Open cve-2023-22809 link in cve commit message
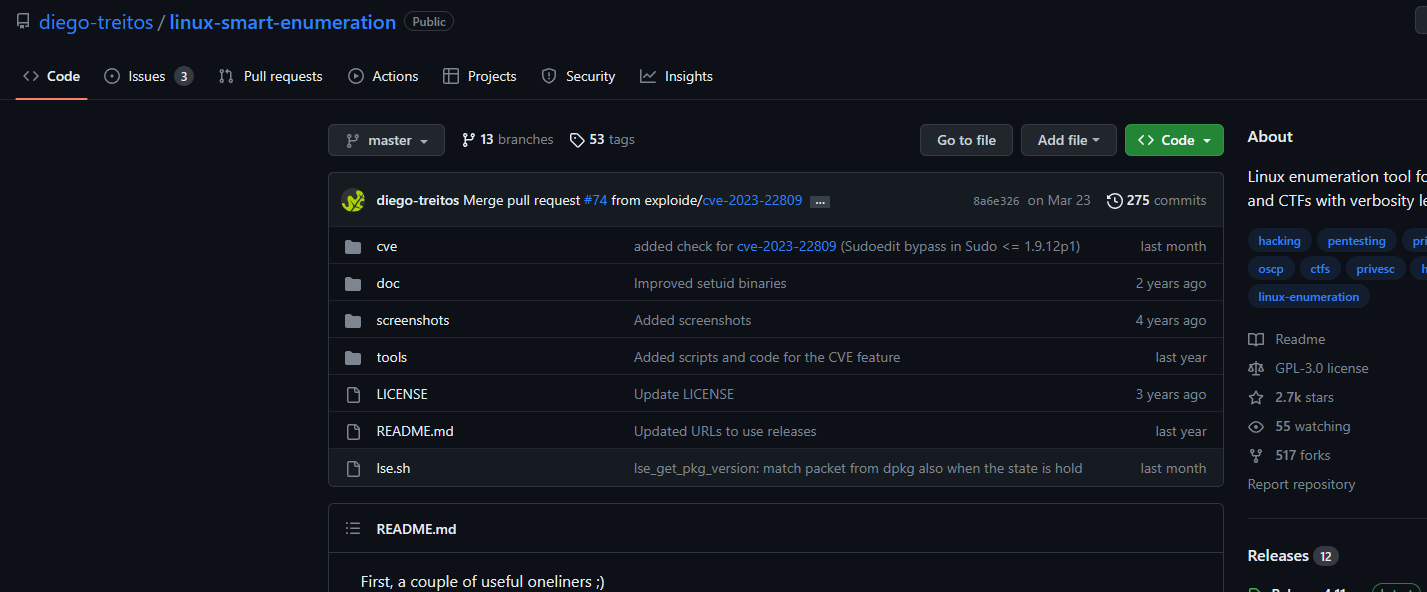The image size is (1427, 592). tap(787, 246)
